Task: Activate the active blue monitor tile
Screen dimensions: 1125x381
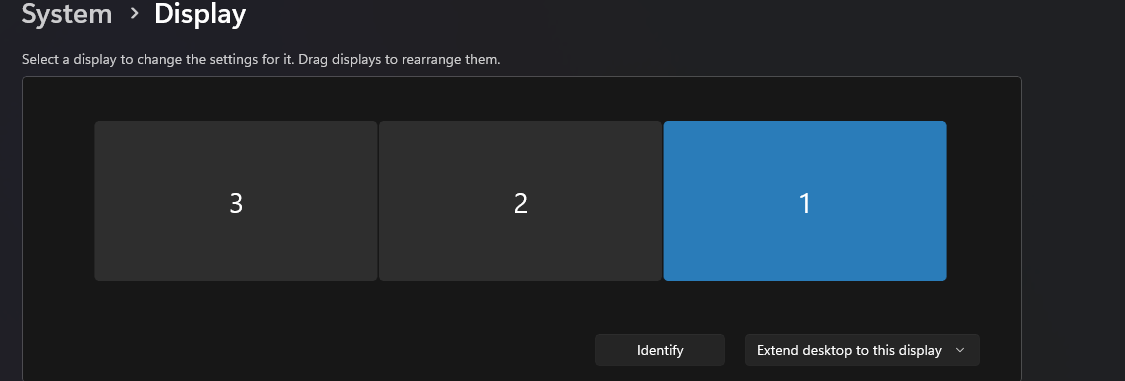Action: (805, 201)
